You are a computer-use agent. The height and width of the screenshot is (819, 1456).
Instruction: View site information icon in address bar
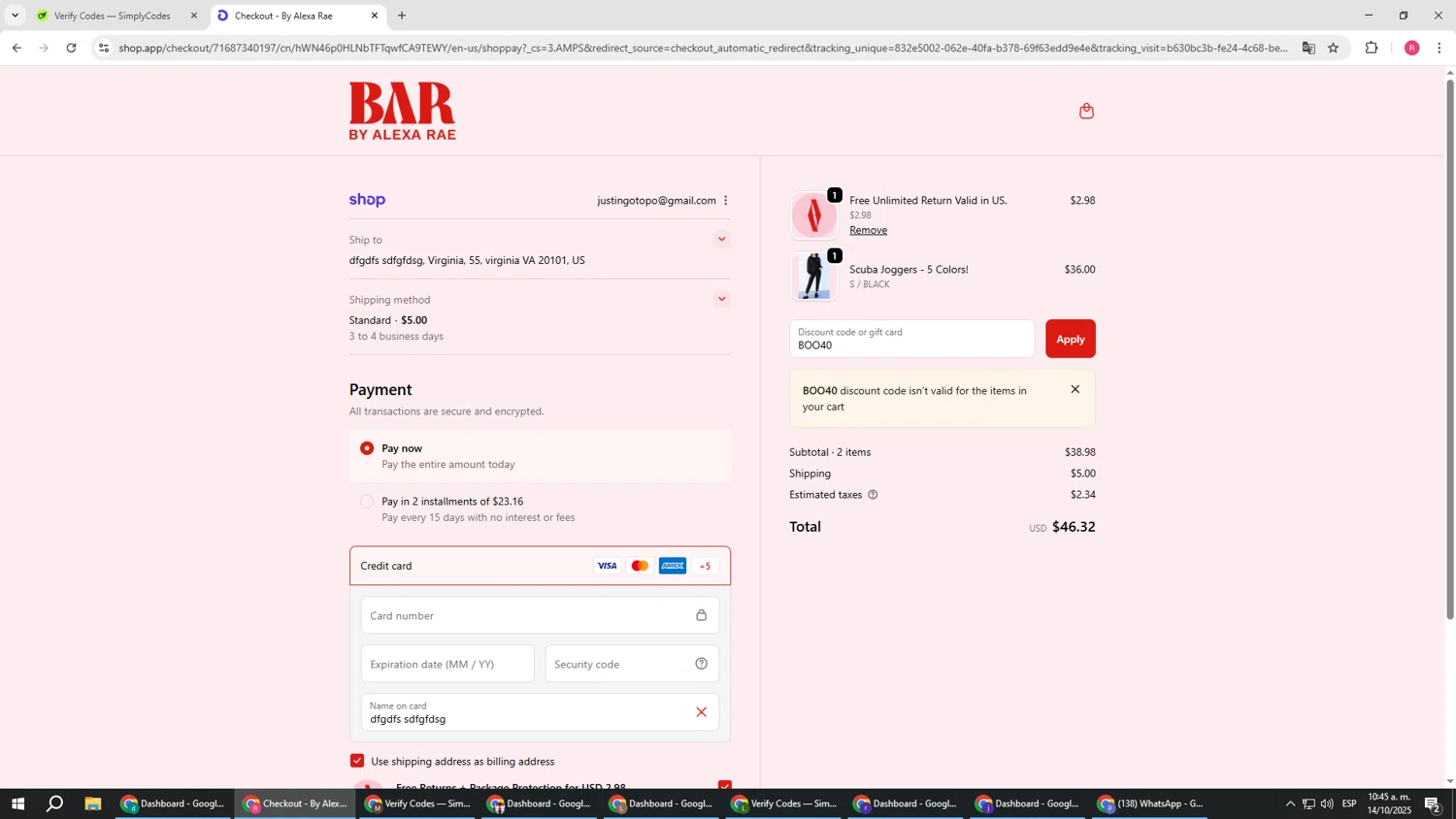(104, 48)
